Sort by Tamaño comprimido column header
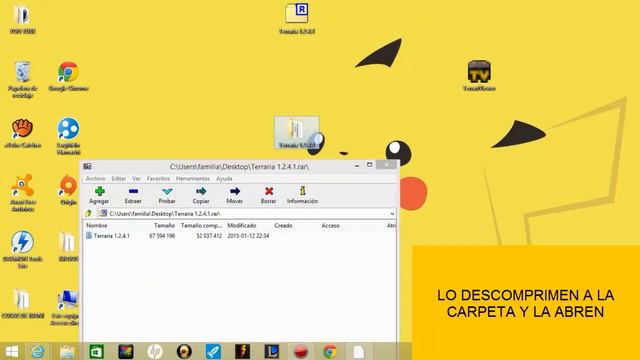The height and width of the screenshot is (360, 640). pos(201,225)
